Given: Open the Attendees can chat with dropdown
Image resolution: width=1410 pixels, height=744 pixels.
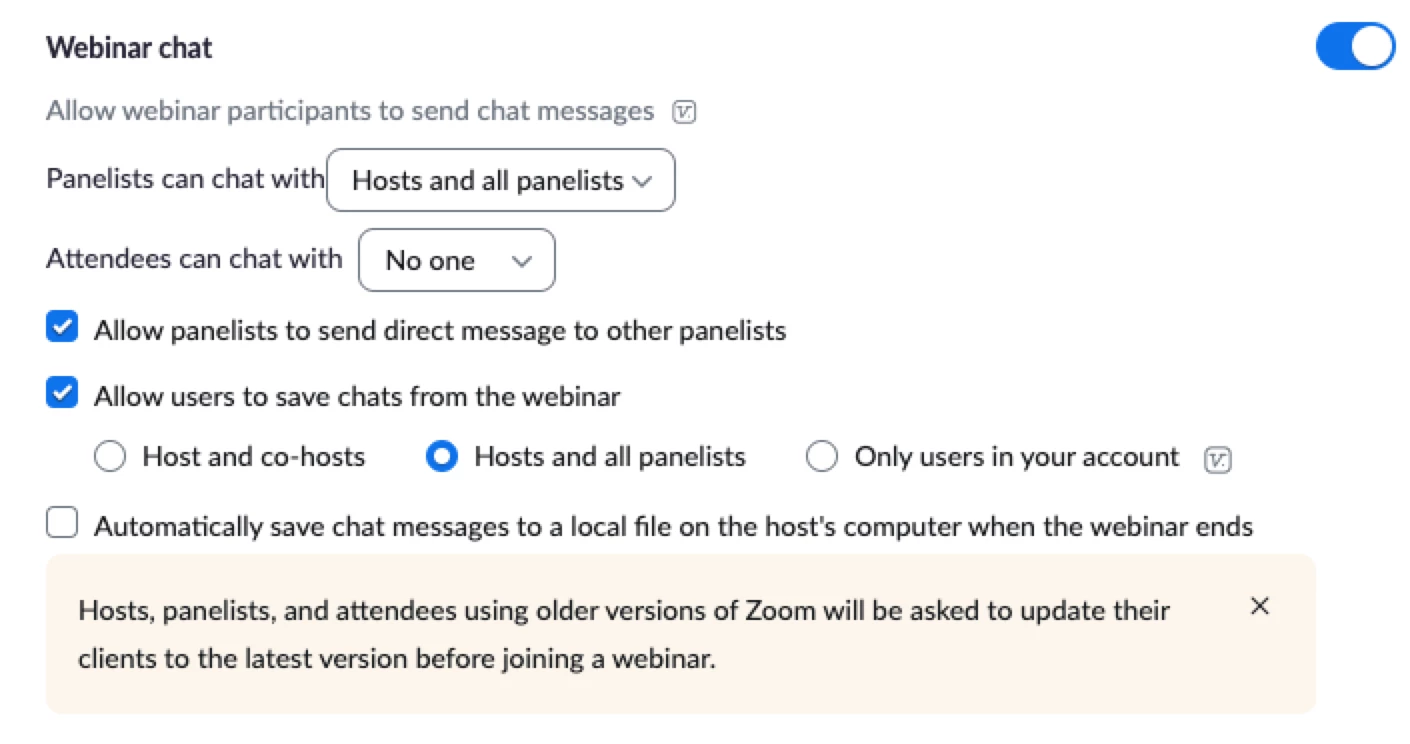Looking at the screenshot, I should pos(456,261).
